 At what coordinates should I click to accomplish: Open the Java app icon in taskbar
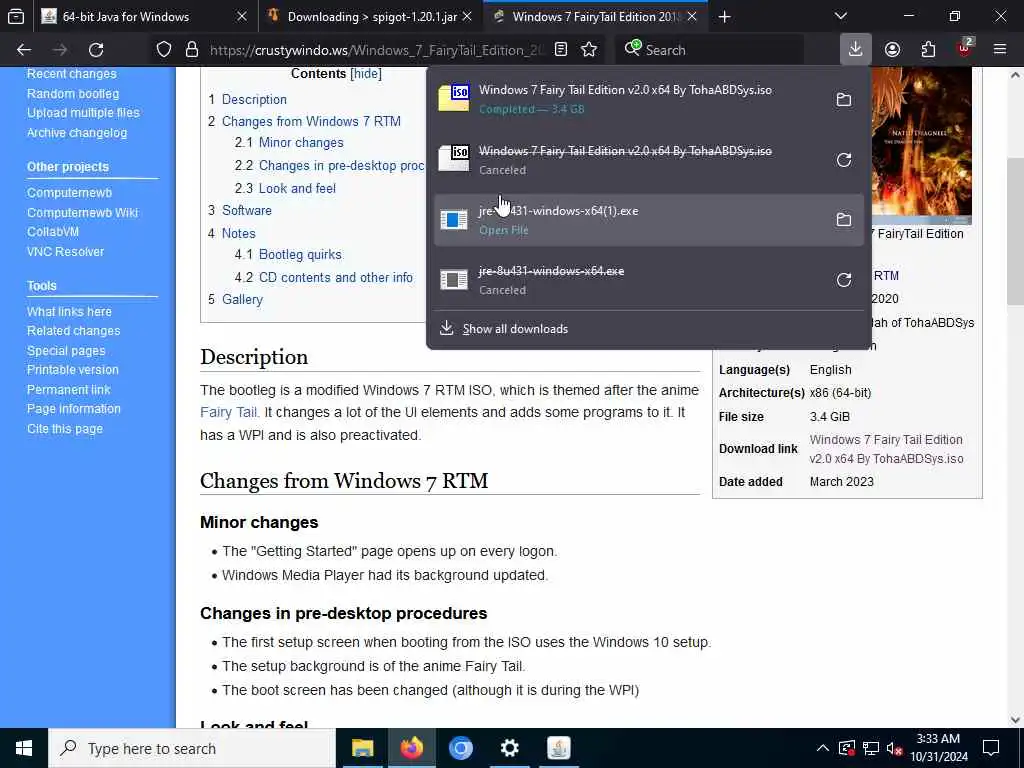pos(558,748)
